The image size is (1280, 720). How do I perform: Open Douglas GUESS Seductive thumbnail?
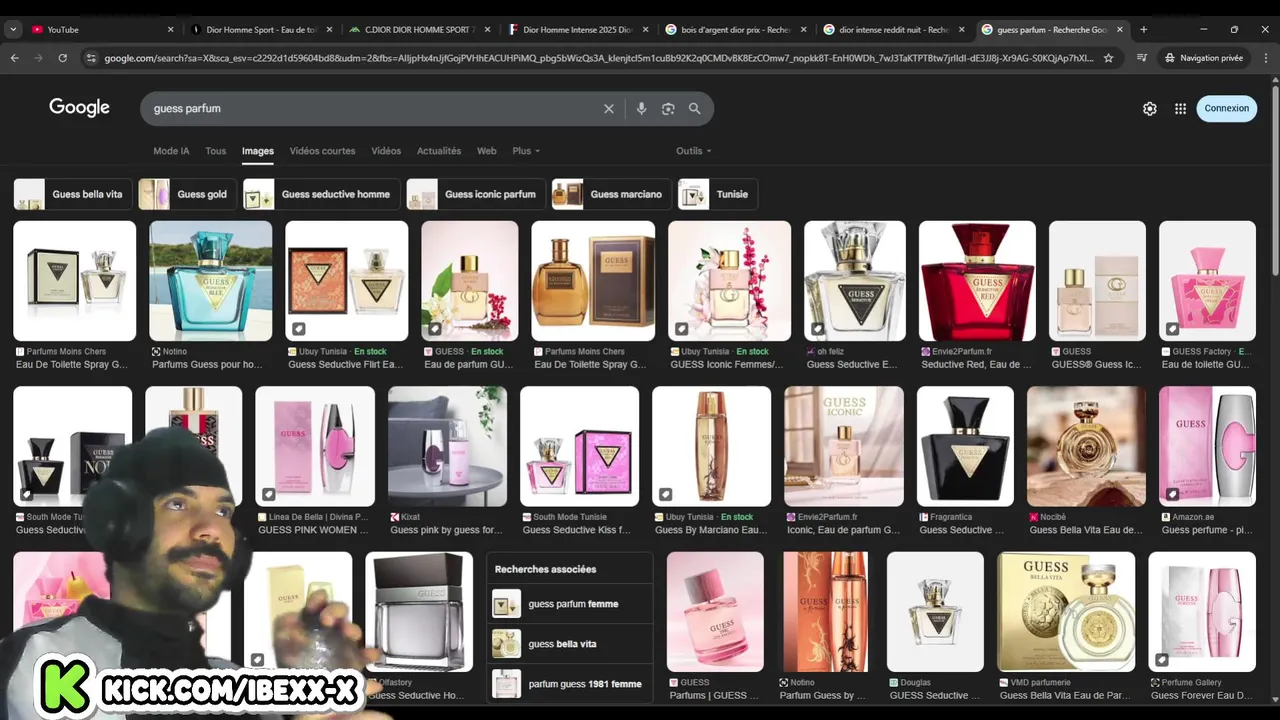[x=935, y=612]
